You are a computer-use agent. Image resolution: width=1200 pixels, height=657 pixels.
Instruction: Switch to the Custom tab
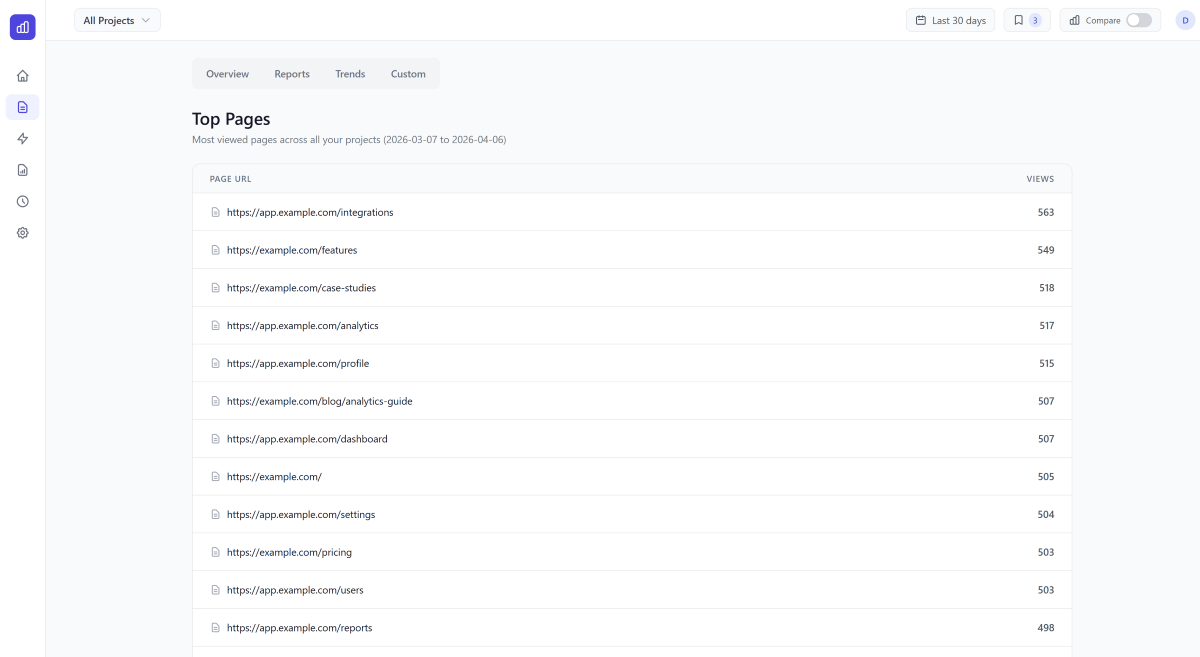pyautogui.click(x=408, y=73)
